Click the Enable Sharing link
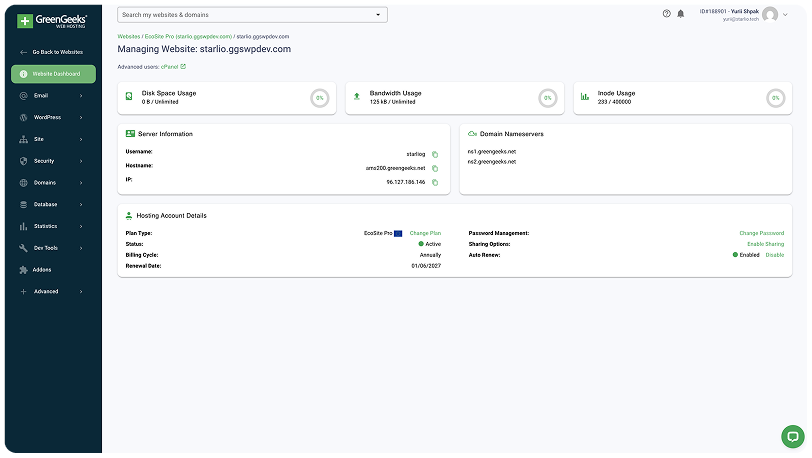The height and width of the screenshot is (458, 812). 765,244
